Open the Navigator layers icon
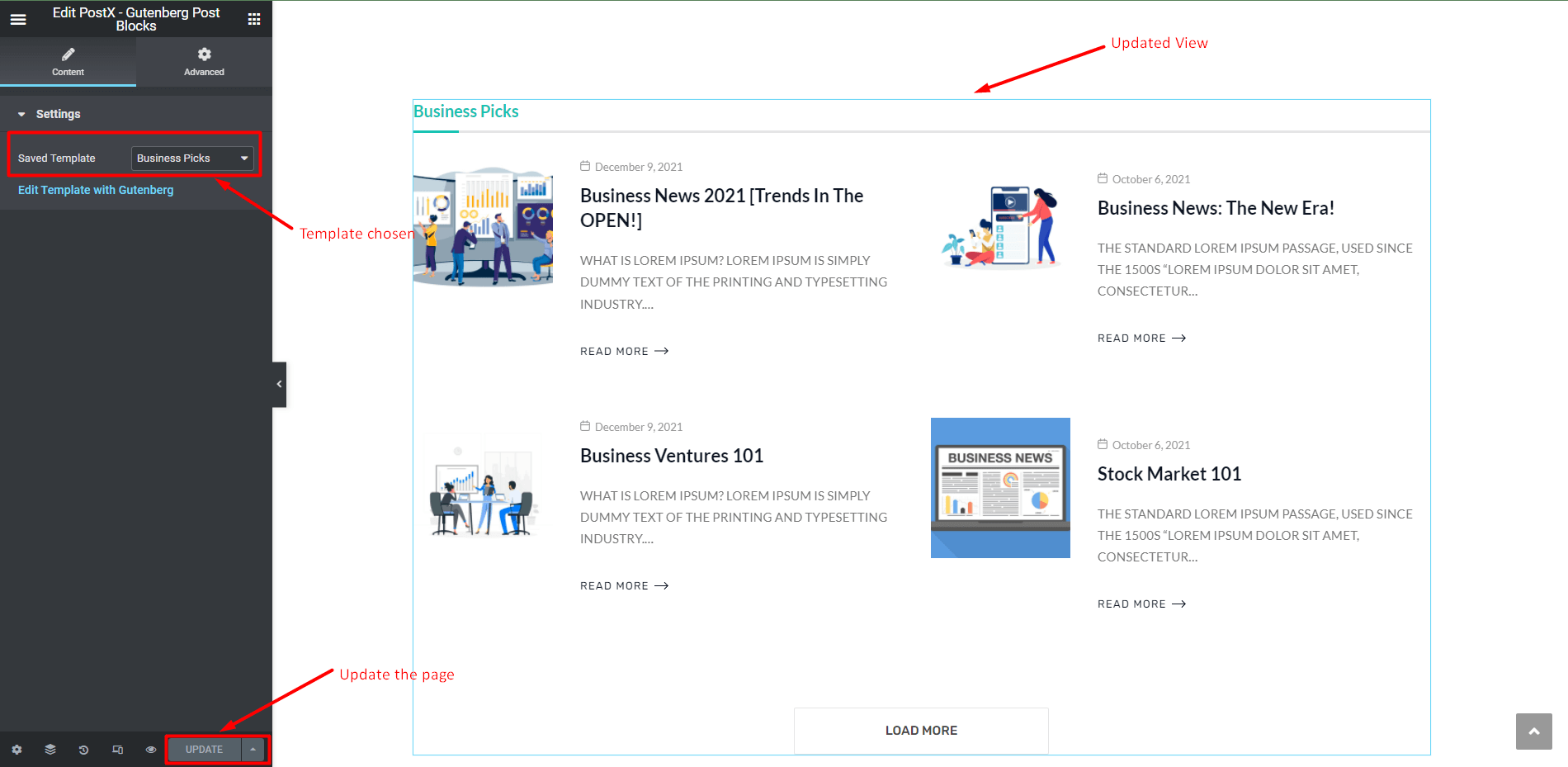The image size is (1568, 767). coord(50,750)
